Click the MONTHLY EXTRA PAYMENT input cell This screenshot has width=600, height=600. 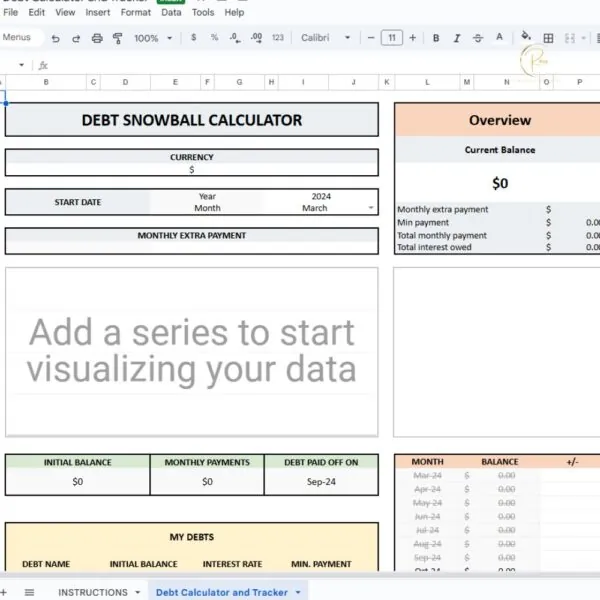(192, 247)
